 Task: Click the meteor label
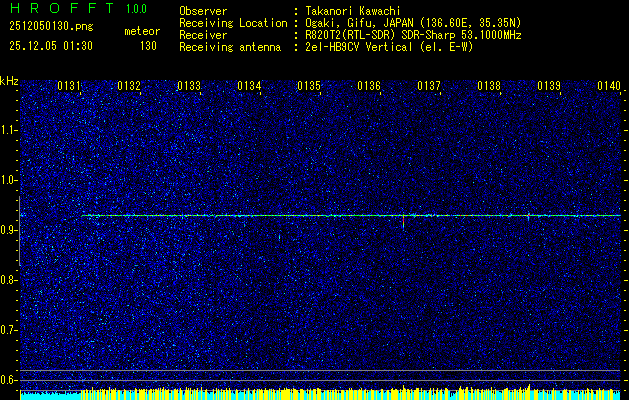pyautogui.click(x=142, y=31)
